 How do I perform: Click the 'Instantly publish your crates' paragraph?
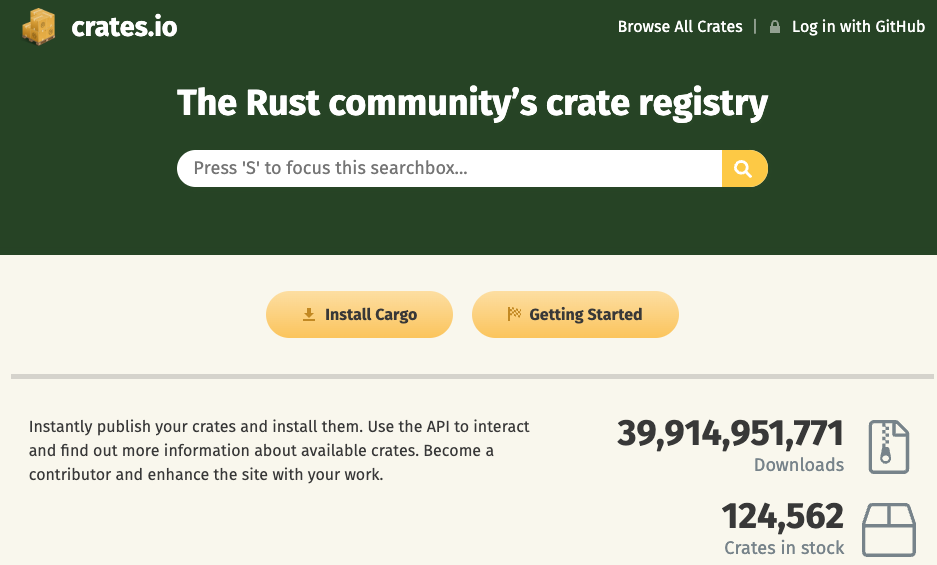(x=279, y=450)
